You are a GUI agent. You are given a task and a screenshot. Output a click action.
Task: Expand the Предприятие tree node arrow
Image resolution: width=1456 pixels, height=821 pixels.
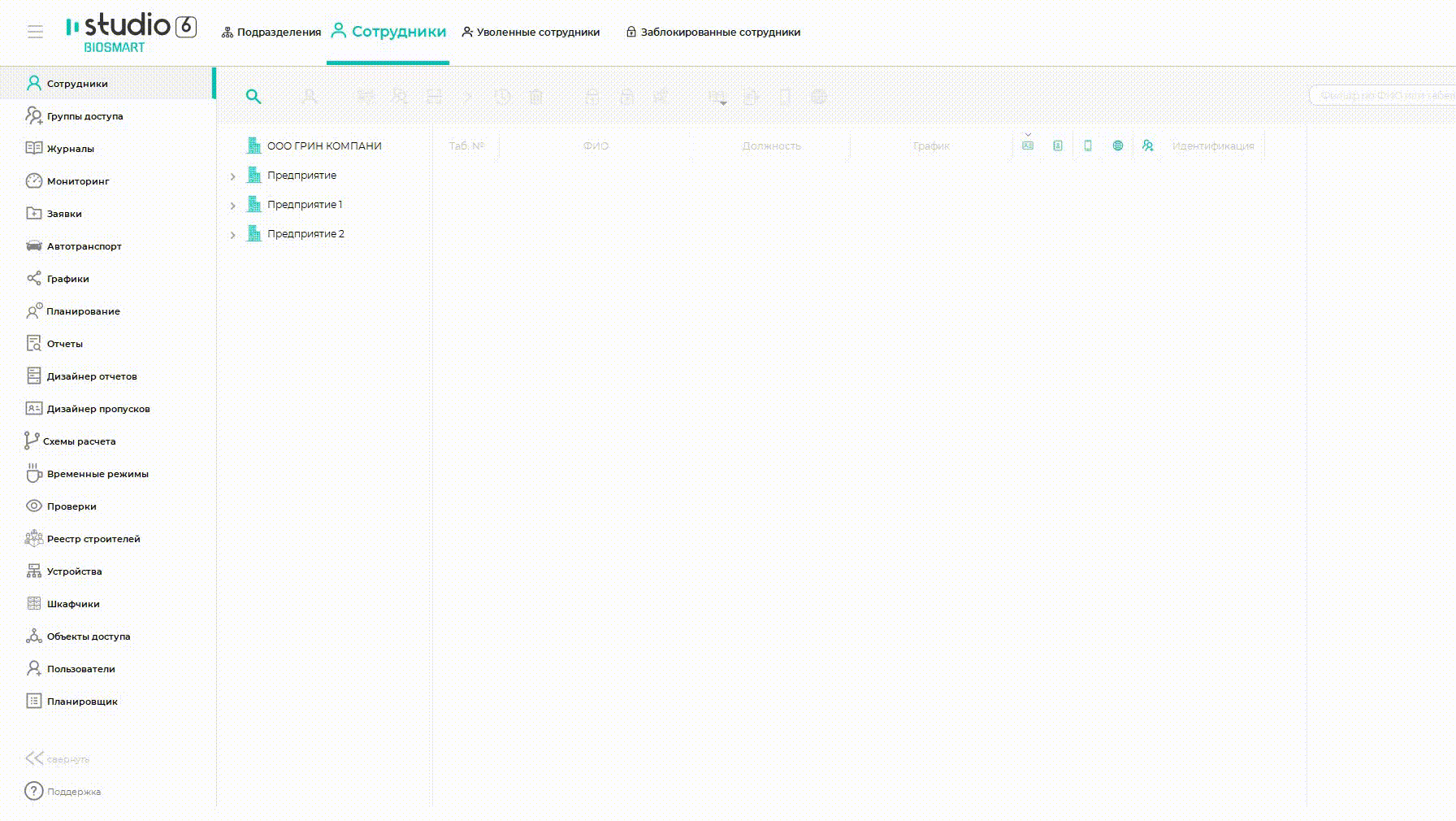pyautogui.click(x=232, y=176)
